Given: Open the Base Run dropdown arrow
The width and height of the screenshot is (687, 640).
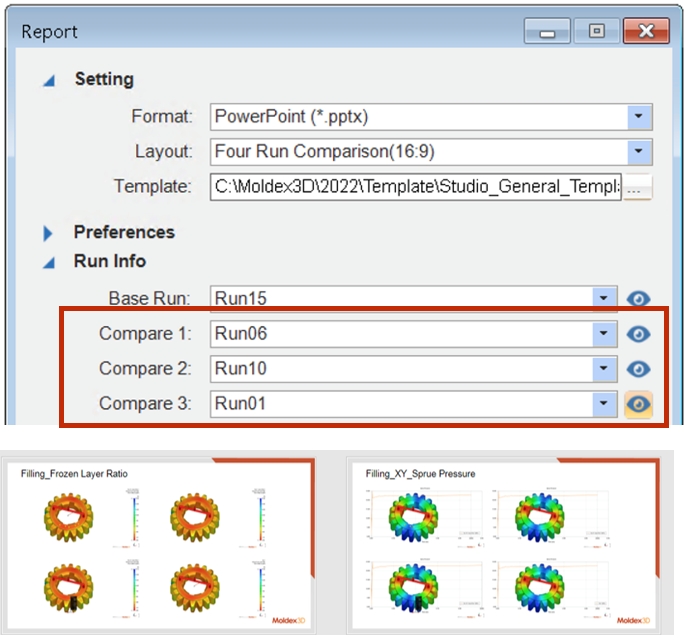Looking at the screenshot, I should [604, 298].
